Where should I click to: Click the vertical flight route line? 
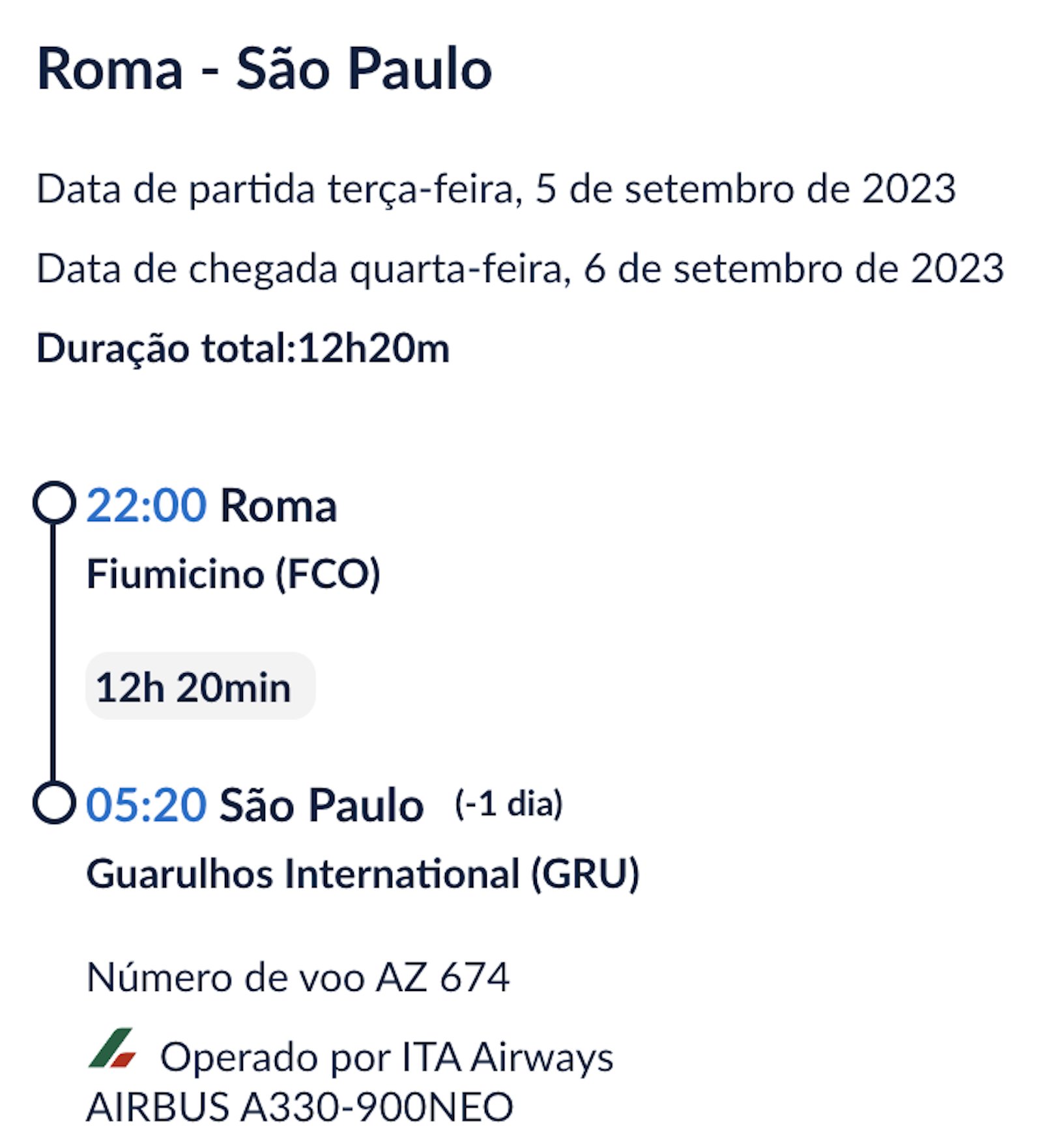point(53,652)
